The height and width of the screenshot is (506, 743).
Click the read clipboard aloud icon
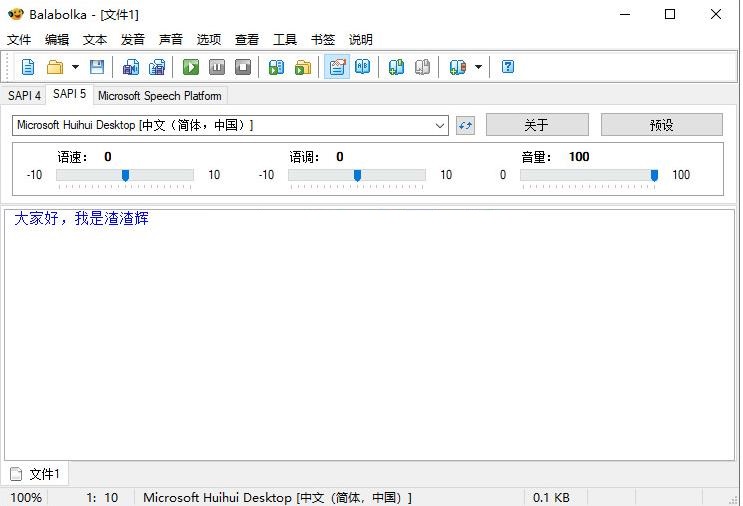point(276,67)
